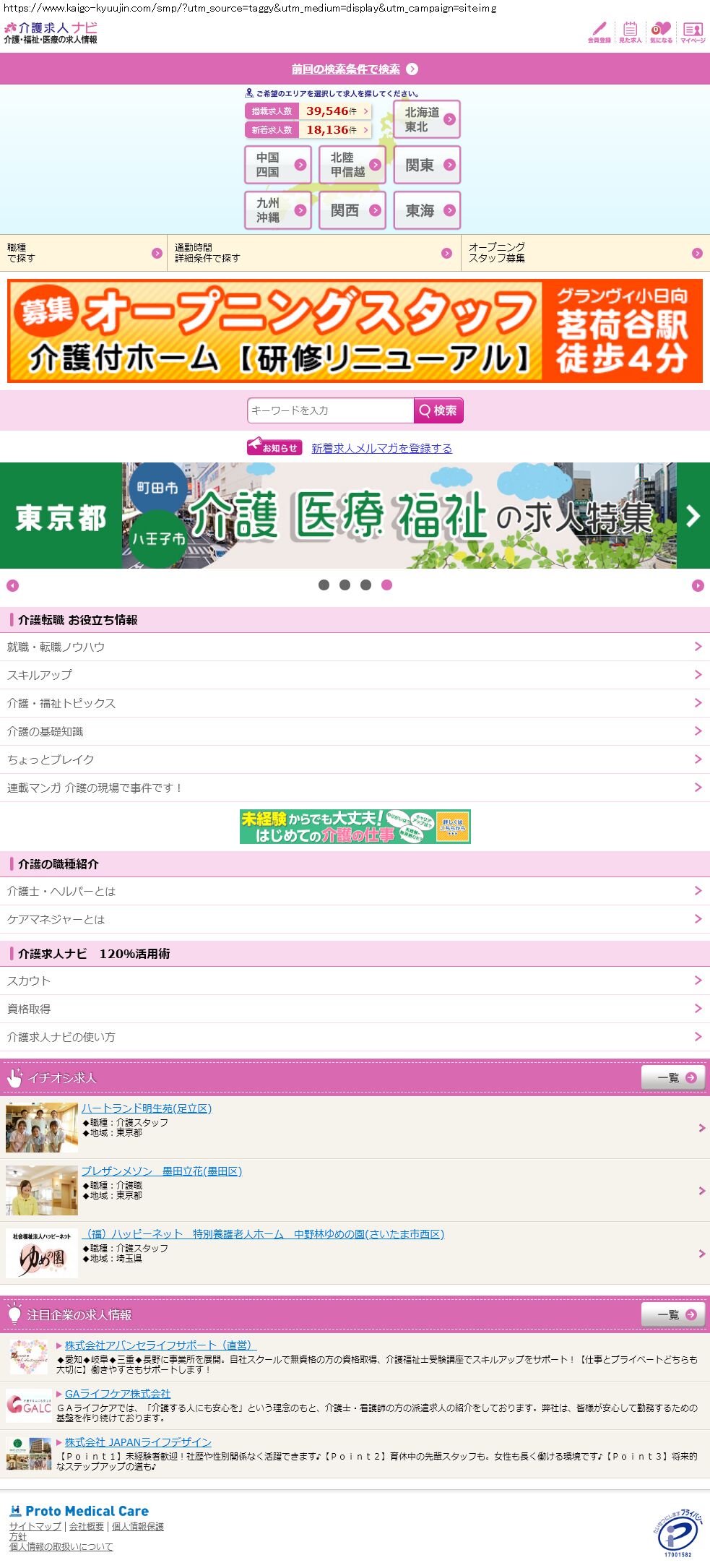Select 関西 region
Screen dimensions: 710x1568
pos(352,210)
